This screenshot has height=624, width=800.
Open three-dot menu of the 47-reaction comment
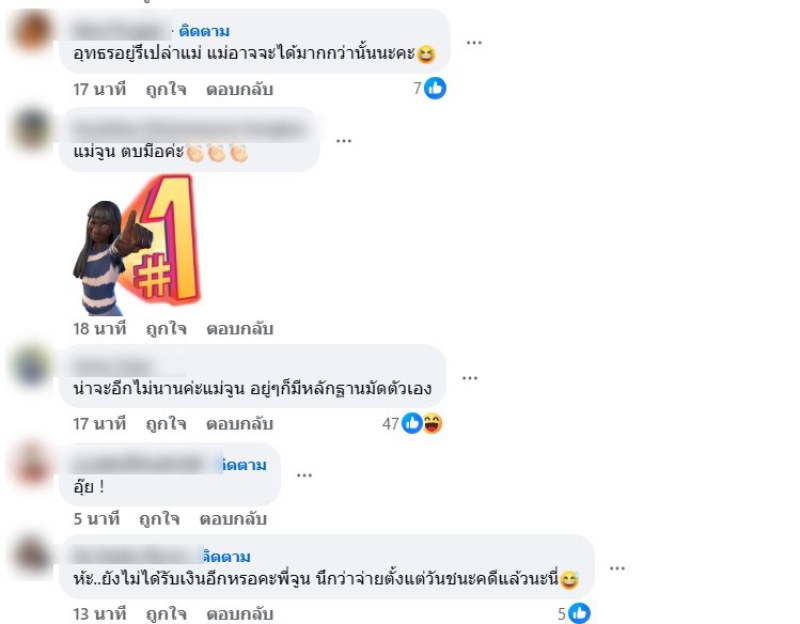click(x=469, y=378)
